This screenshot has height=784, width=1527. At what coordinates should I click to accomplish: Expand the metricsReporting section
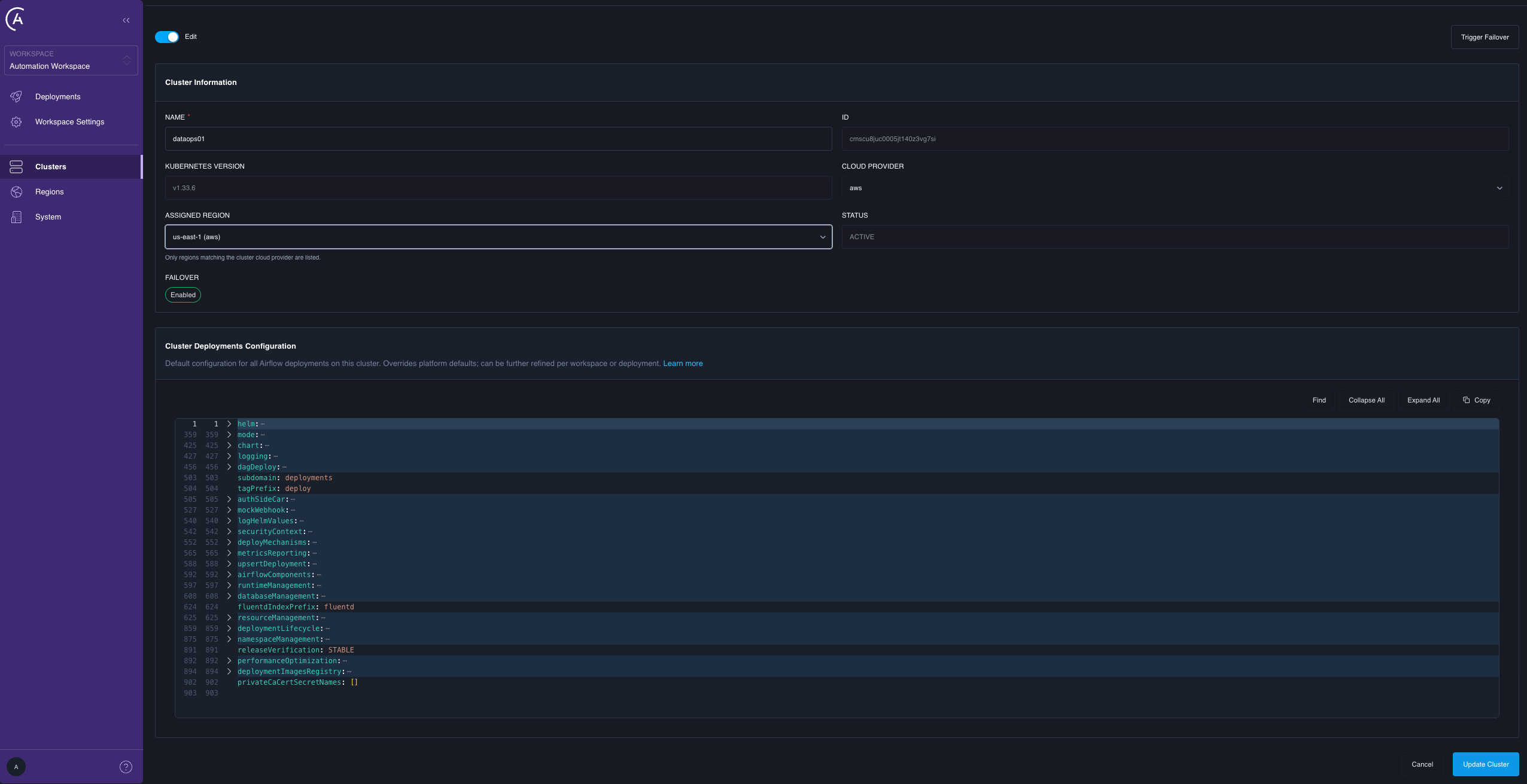229,553
